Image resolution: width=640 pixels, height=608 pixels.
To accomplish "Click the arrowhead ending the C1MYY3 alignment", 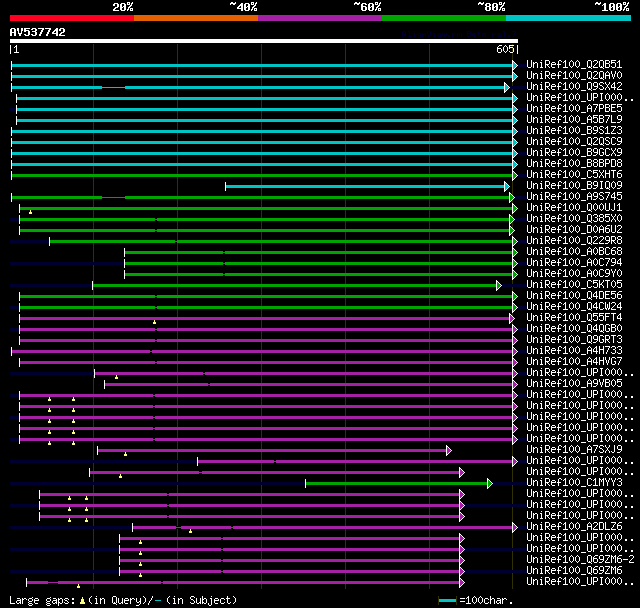I will (490, 484).
